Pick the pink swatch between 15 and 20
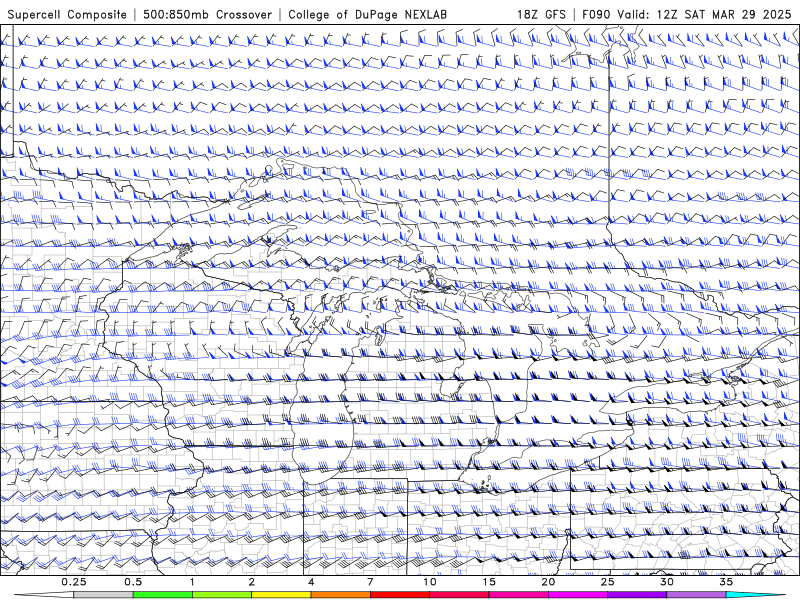Screen dimensions: 800x600 coord(518,595)
